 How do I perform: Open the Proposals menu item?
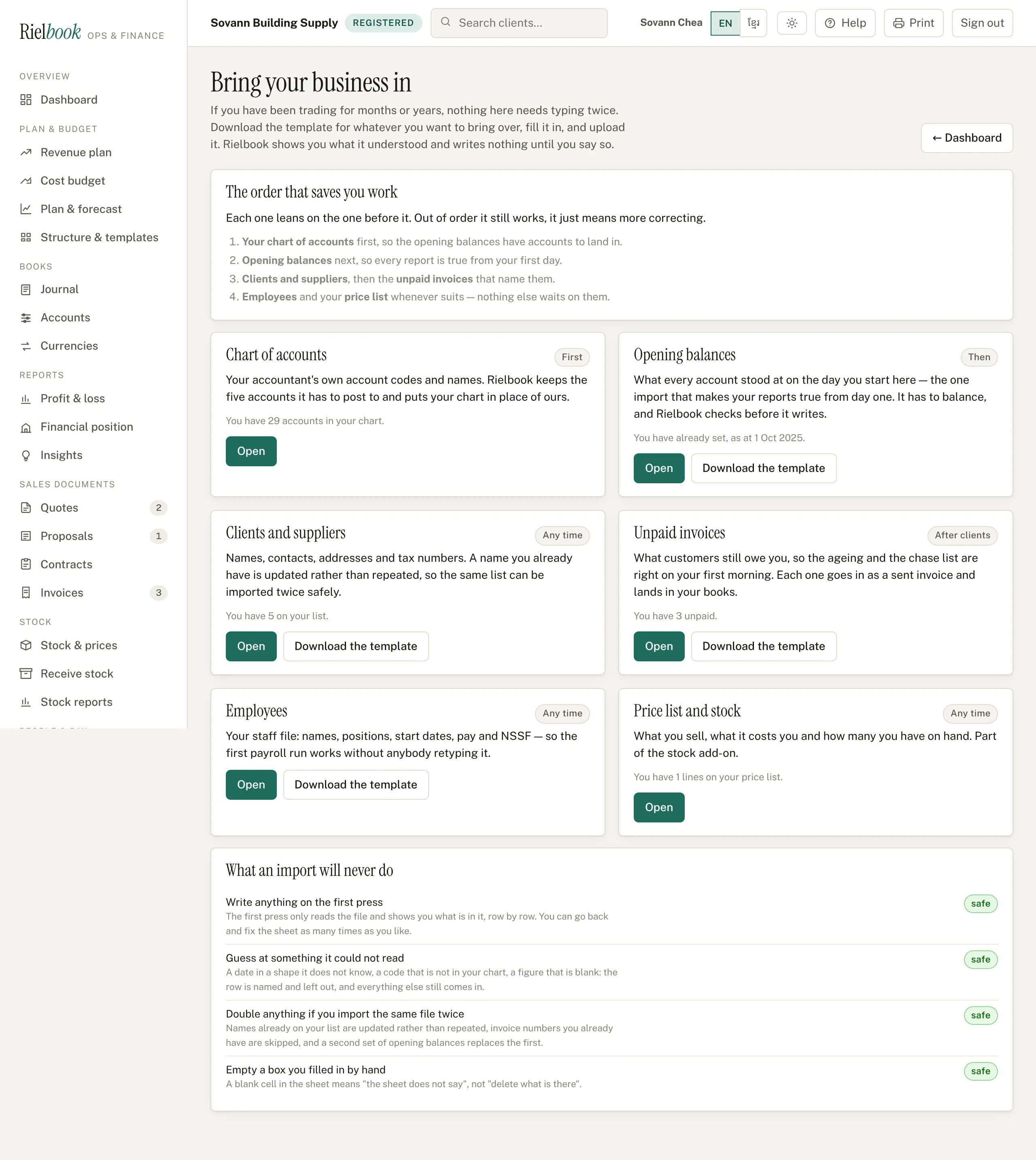click(x=93, y=536)
